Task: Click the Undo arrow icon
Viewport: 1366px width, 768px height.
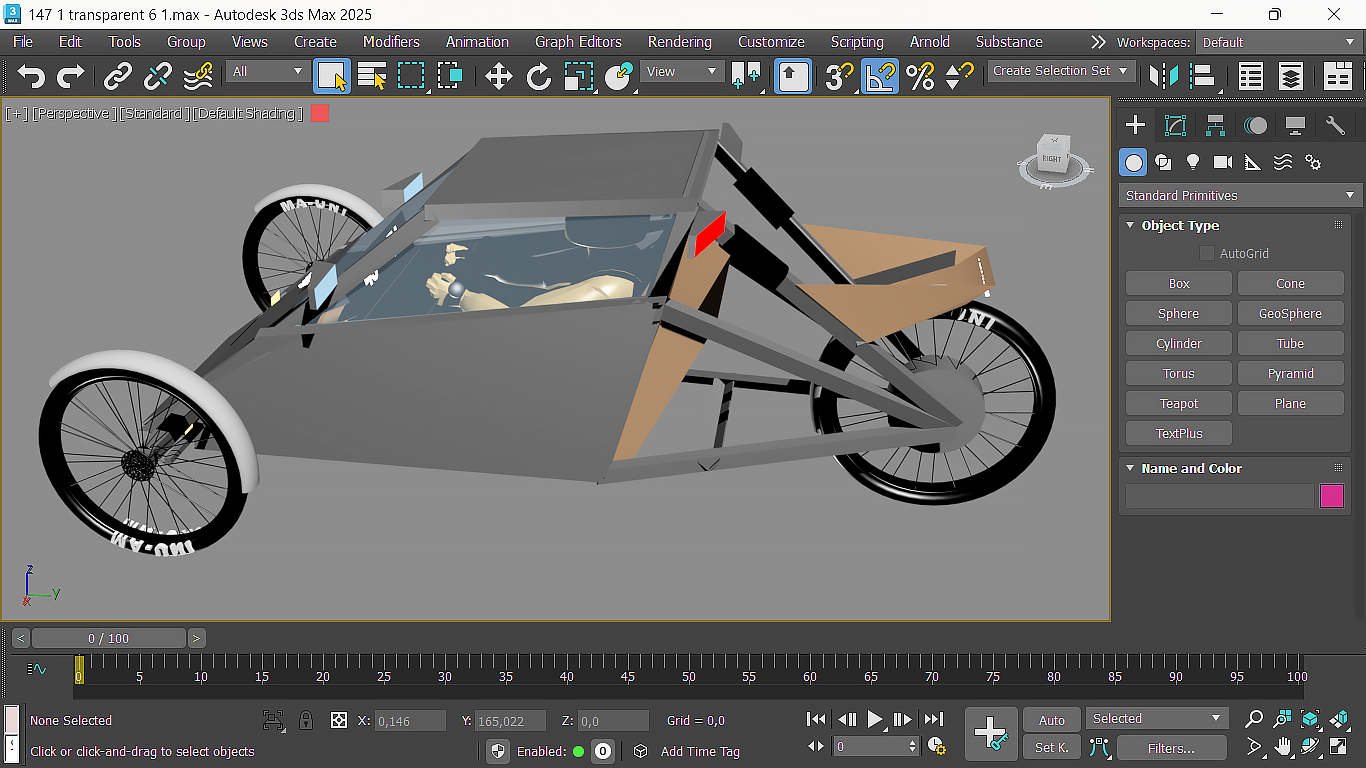Action: click(x=32, y=77)
